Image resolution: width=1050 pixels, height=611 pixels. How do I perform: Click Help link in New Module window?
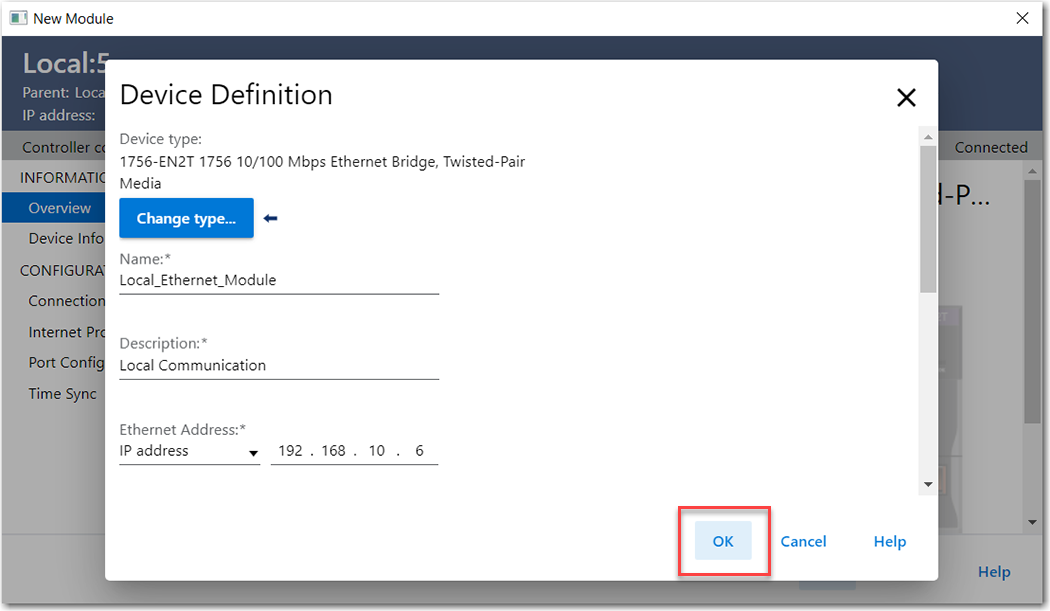(x=994, y=572)
